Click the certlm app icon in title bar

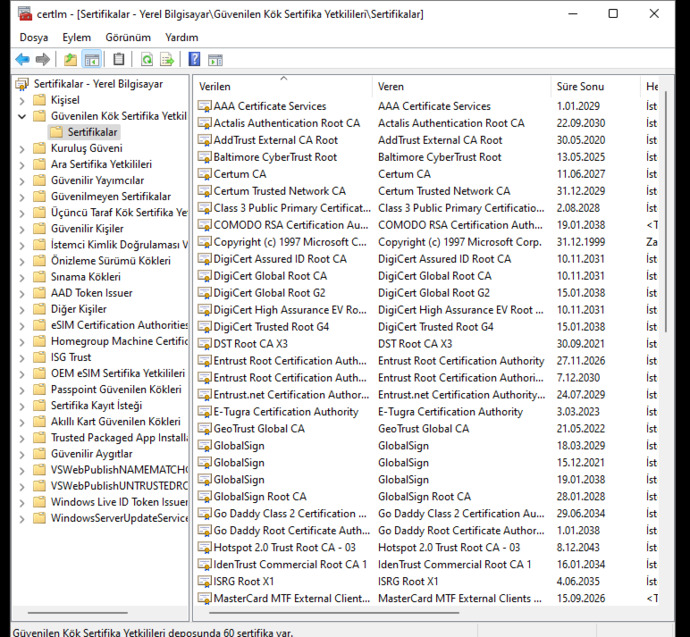pos(25,14)
